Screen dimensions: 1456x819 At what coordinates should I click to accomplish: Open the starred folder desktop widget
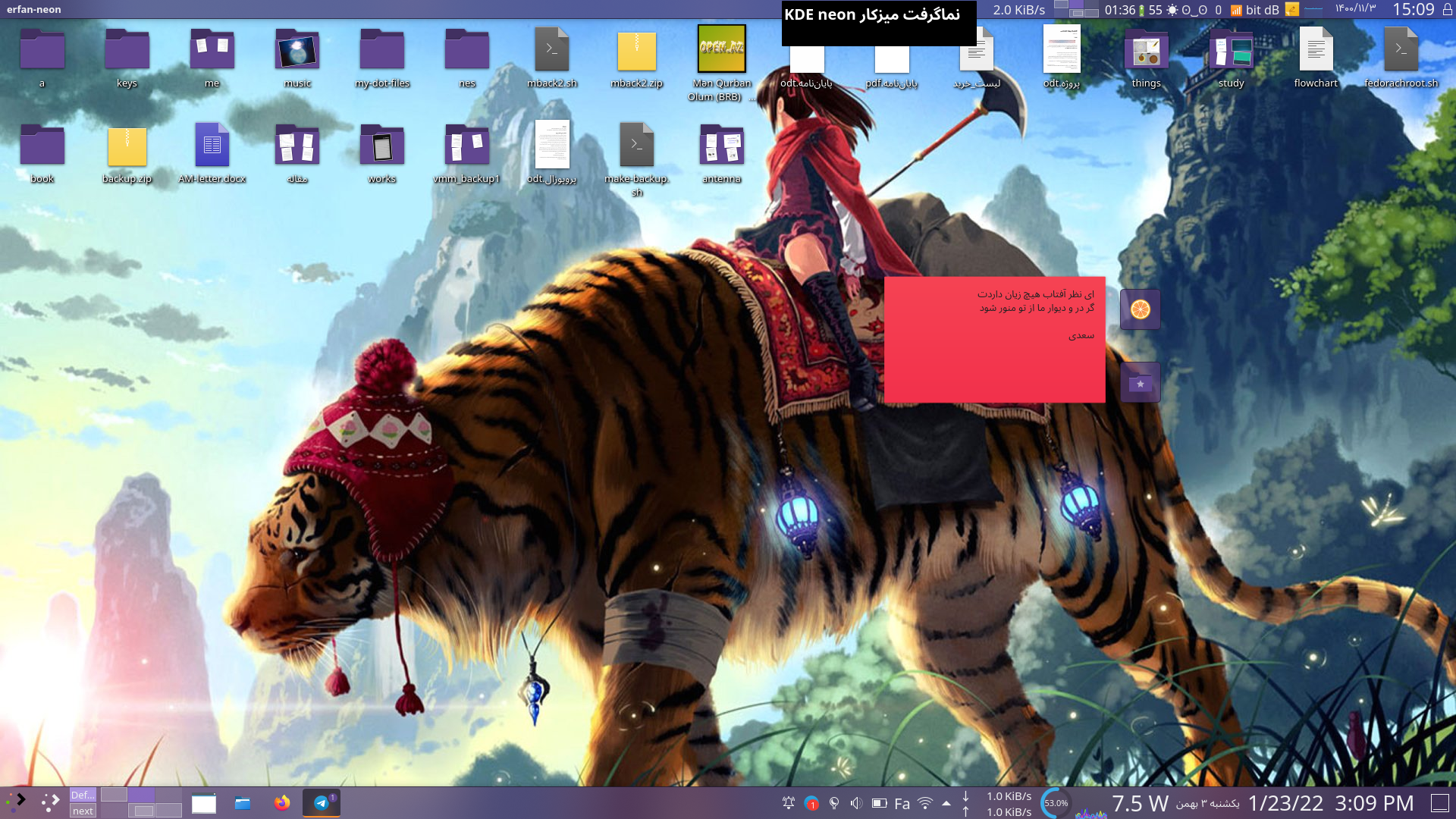click(x=1140, y=383)
